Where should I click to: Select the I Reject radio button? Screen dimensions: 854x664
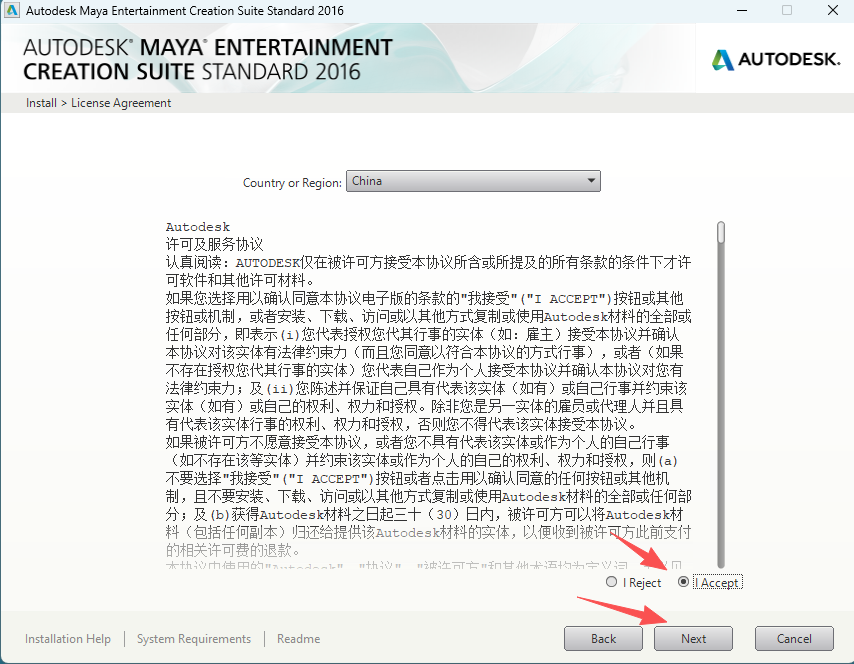611,582
